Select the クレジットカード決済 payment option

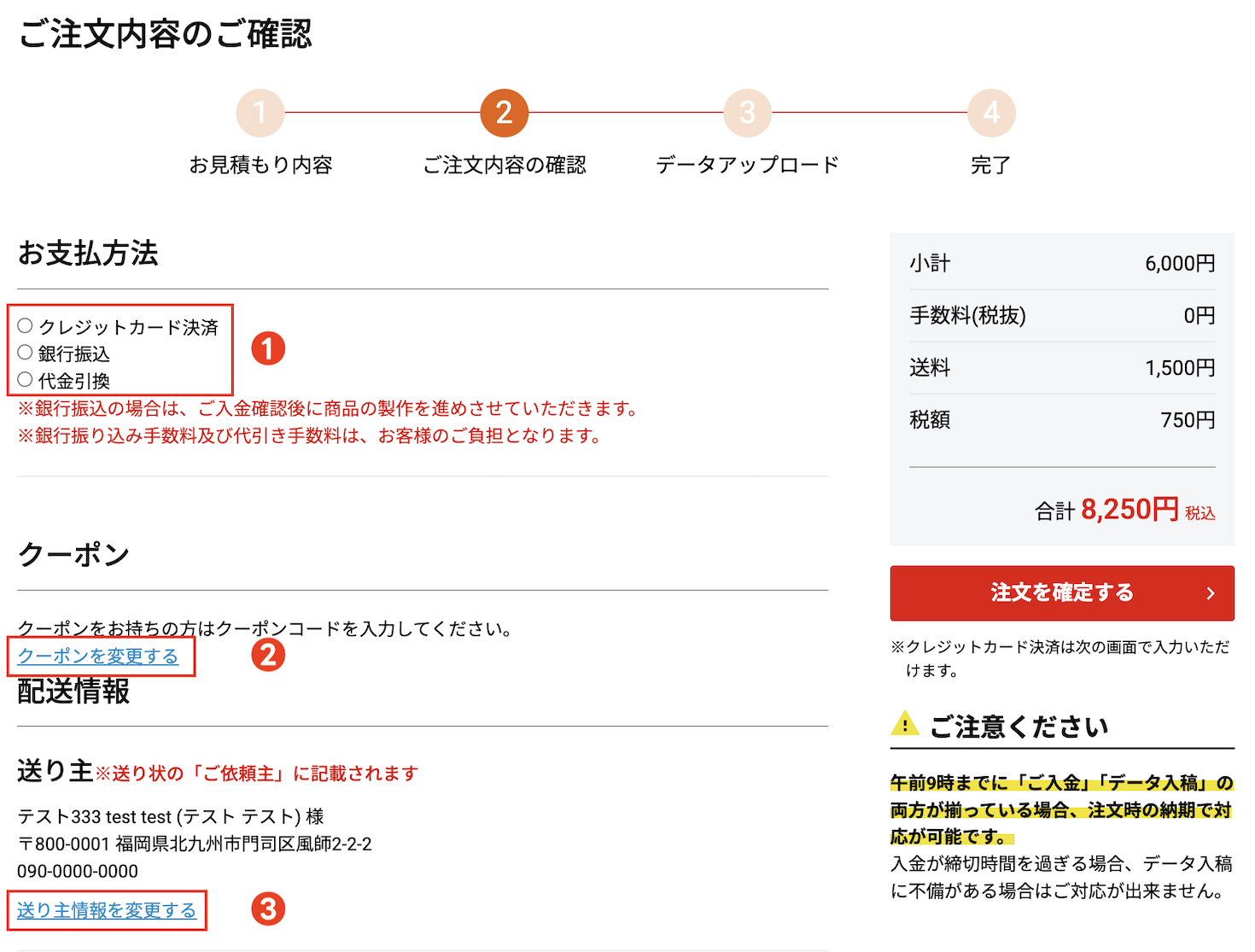(x=26, y=324)
